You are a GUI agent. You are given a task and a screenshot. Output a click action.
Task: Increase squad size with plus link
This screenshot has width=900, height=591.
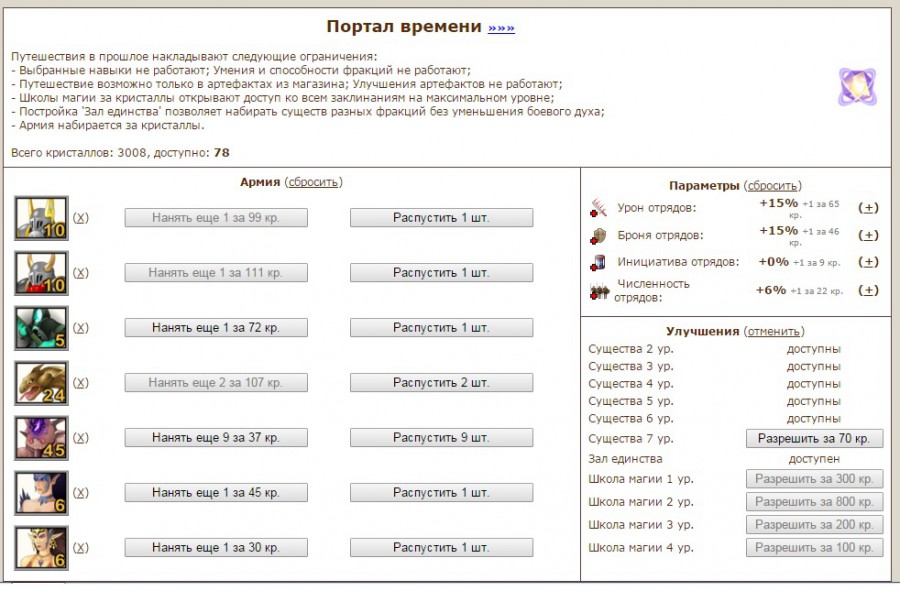(x=869, y=290)
